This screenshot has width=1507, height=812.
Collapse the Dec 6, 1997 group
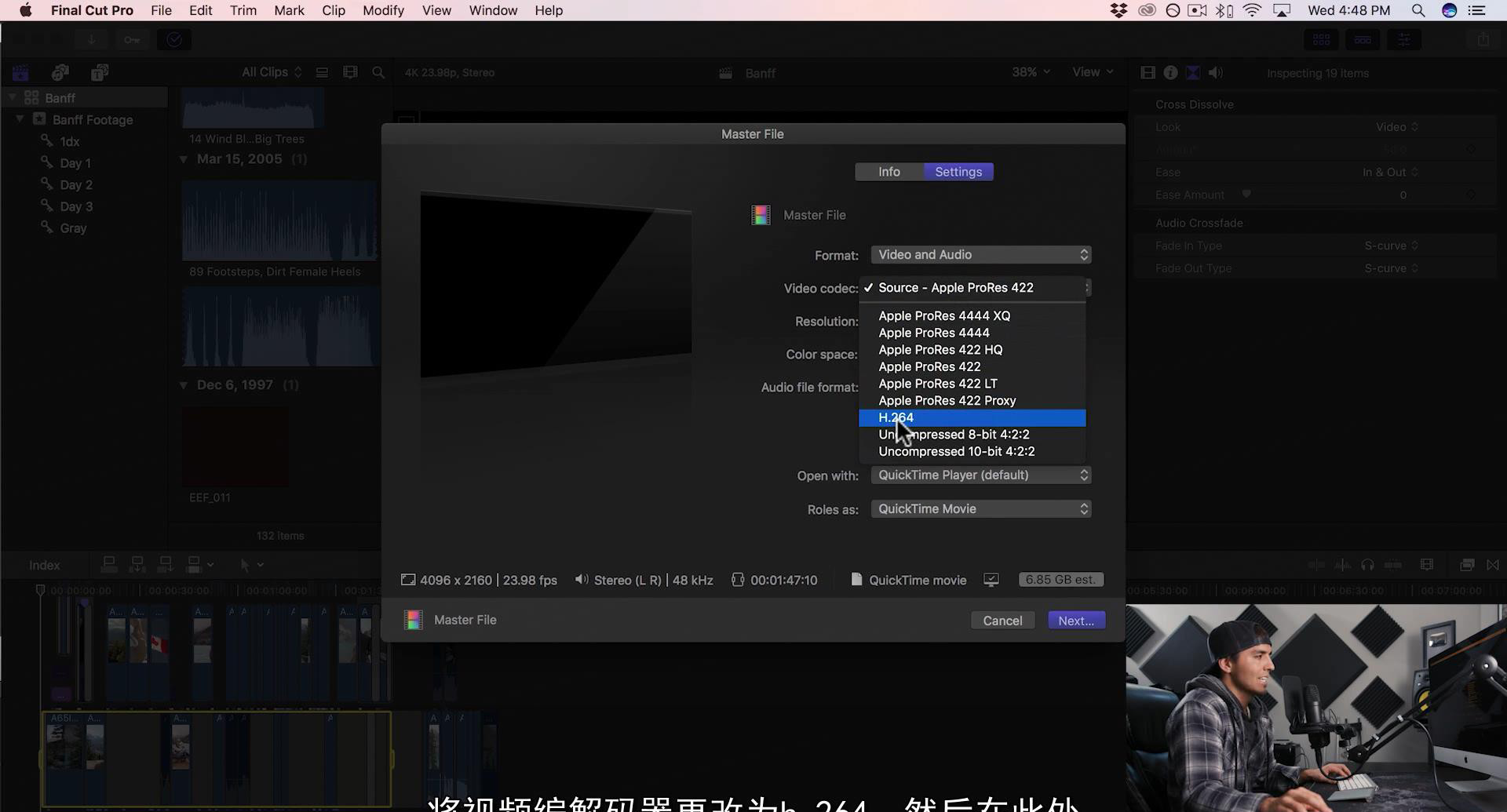(183, 385)
